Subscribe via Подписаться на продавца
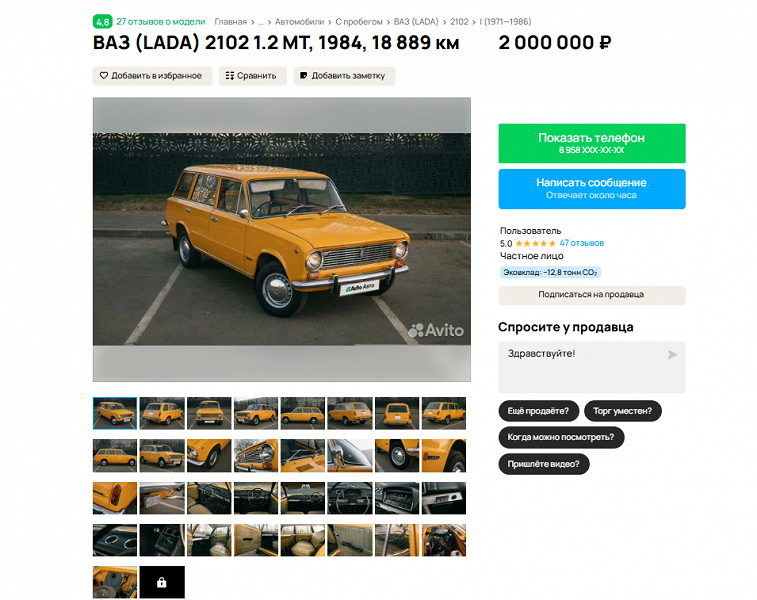757x600 pixels. (592, 295)
